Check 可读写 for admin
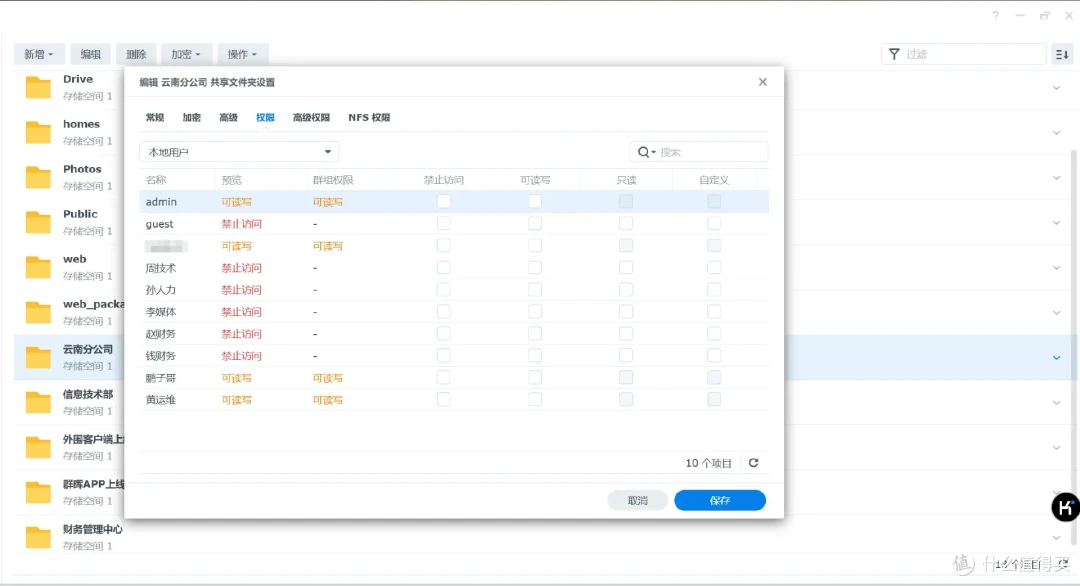The height and width of the screenshot is (586, 1080). (x=534, y=202)
